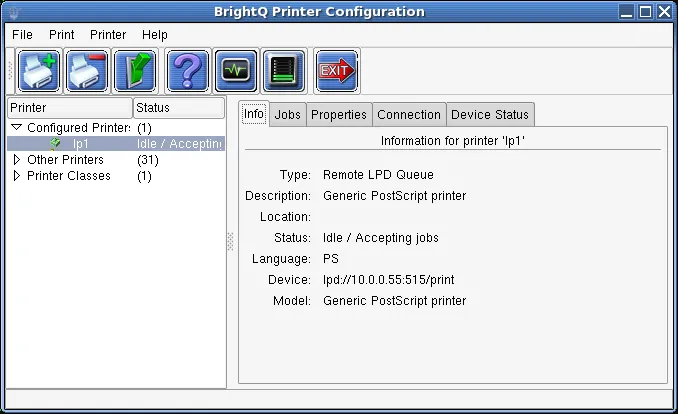Click the 'Remote LPD Queue' type value
678x414 pixels.
click(x=378, y=175)
